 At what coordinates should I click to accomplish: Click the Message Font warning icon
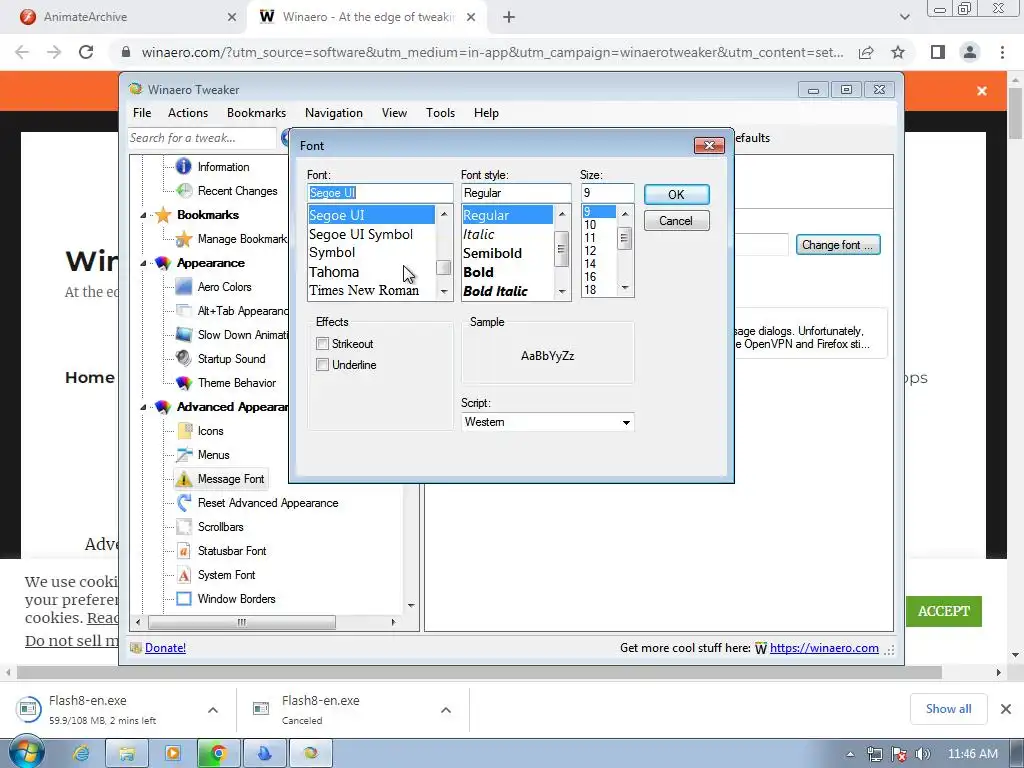[184, 479]
